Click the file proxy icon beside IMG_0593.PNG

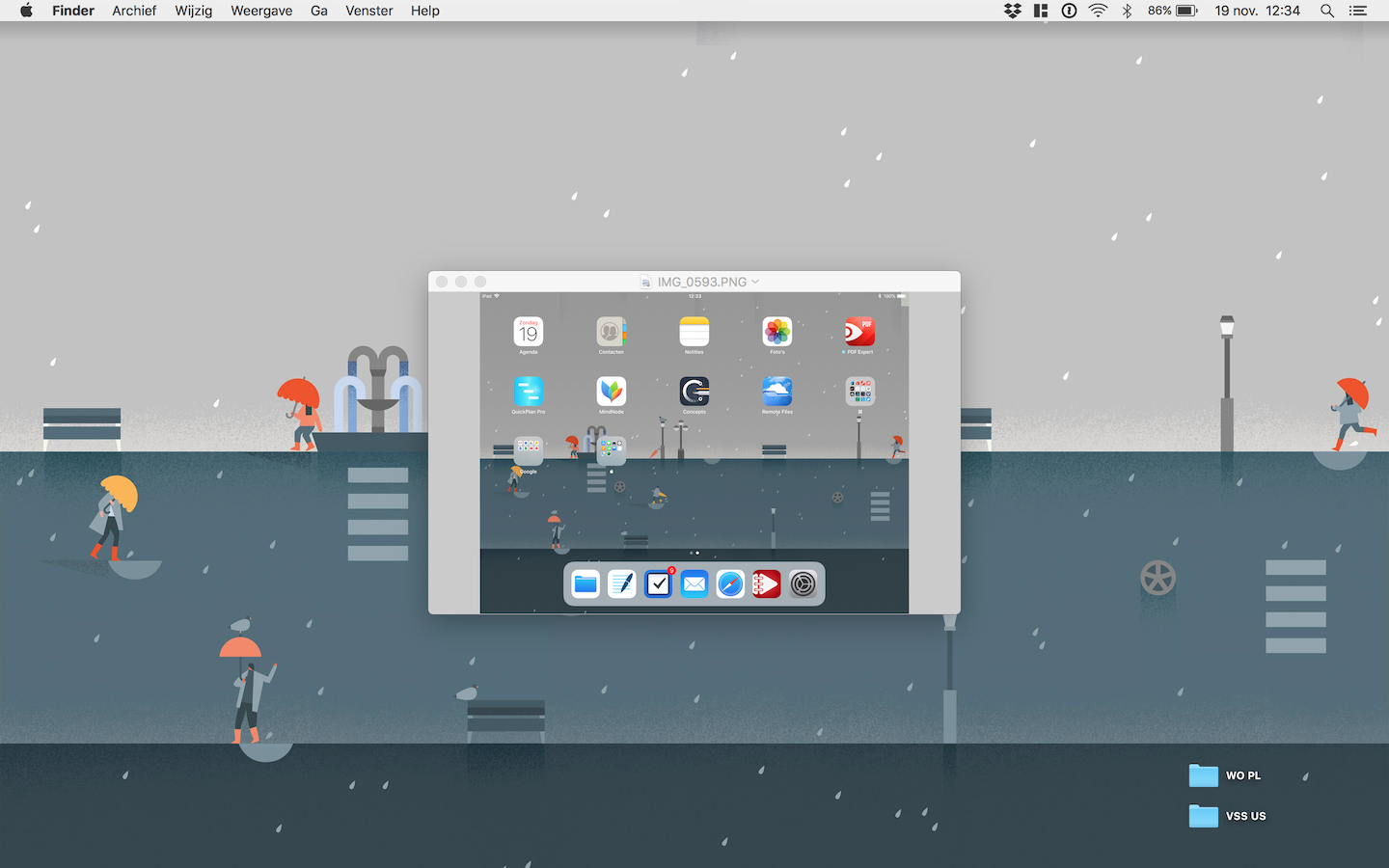(x=646, y=282)
